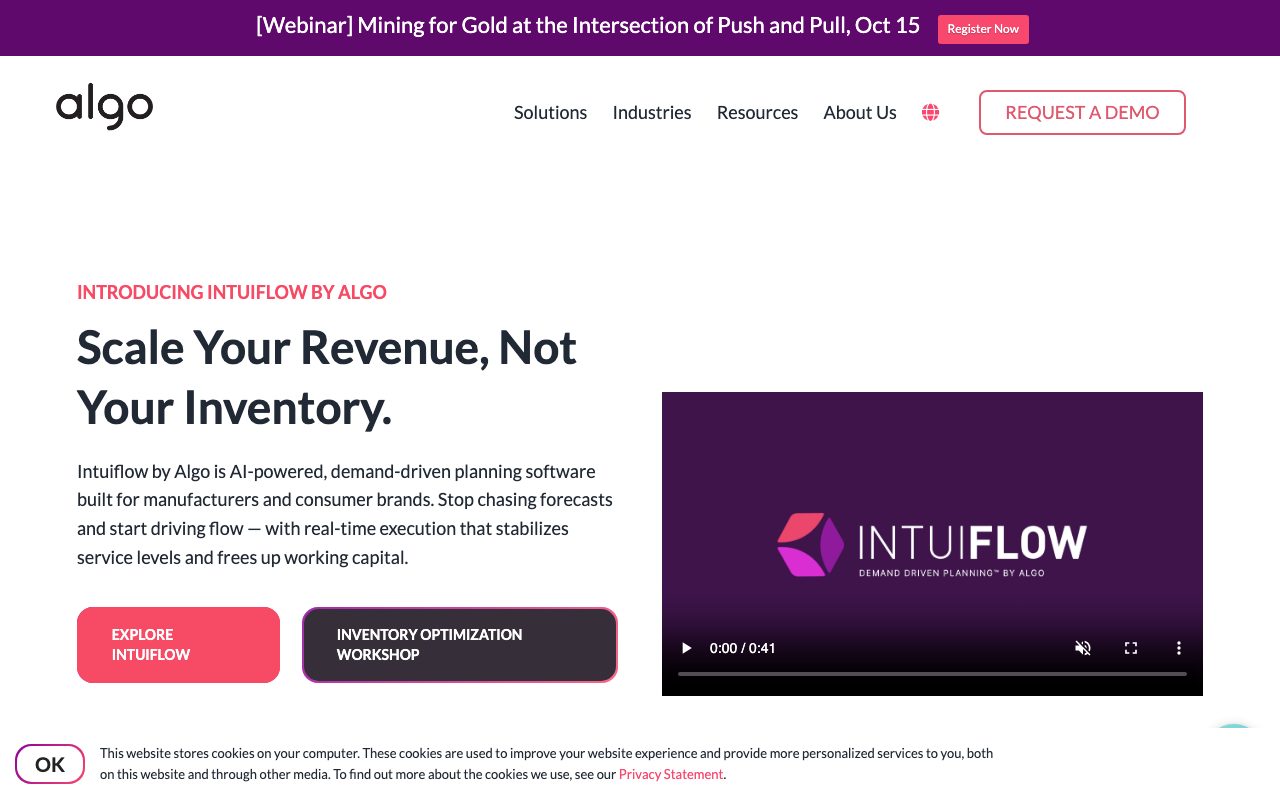The width and height of the screenshot is (1280, 800).
Task: Unmute the video sound
Action: [1082, 648]
